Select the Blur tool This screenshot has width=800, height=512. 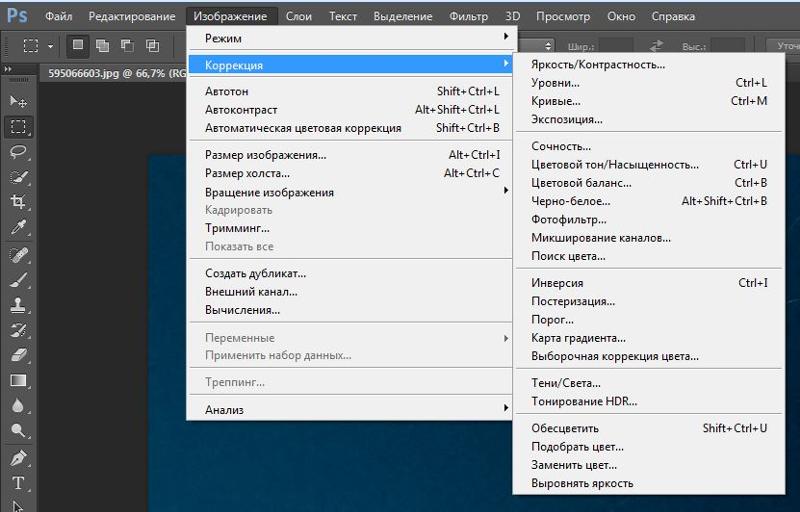tap(18, 406)
